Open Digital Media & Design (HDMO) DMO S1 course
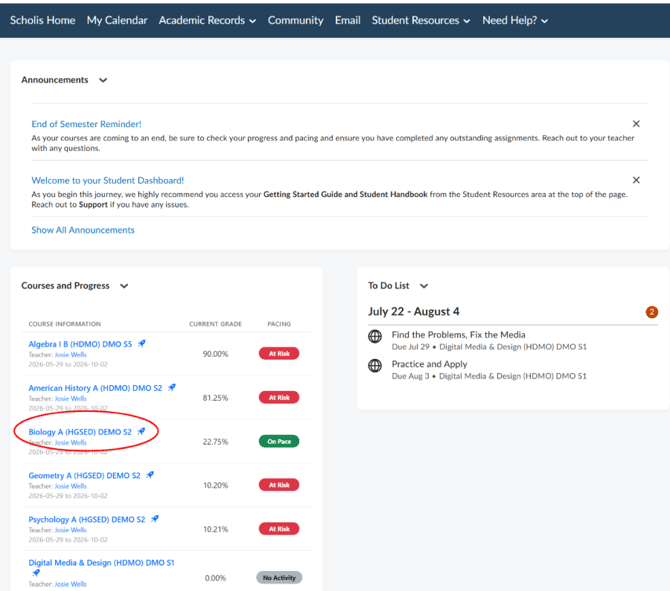Viewport: 670px width, 591px height. [x=101, y=563]
